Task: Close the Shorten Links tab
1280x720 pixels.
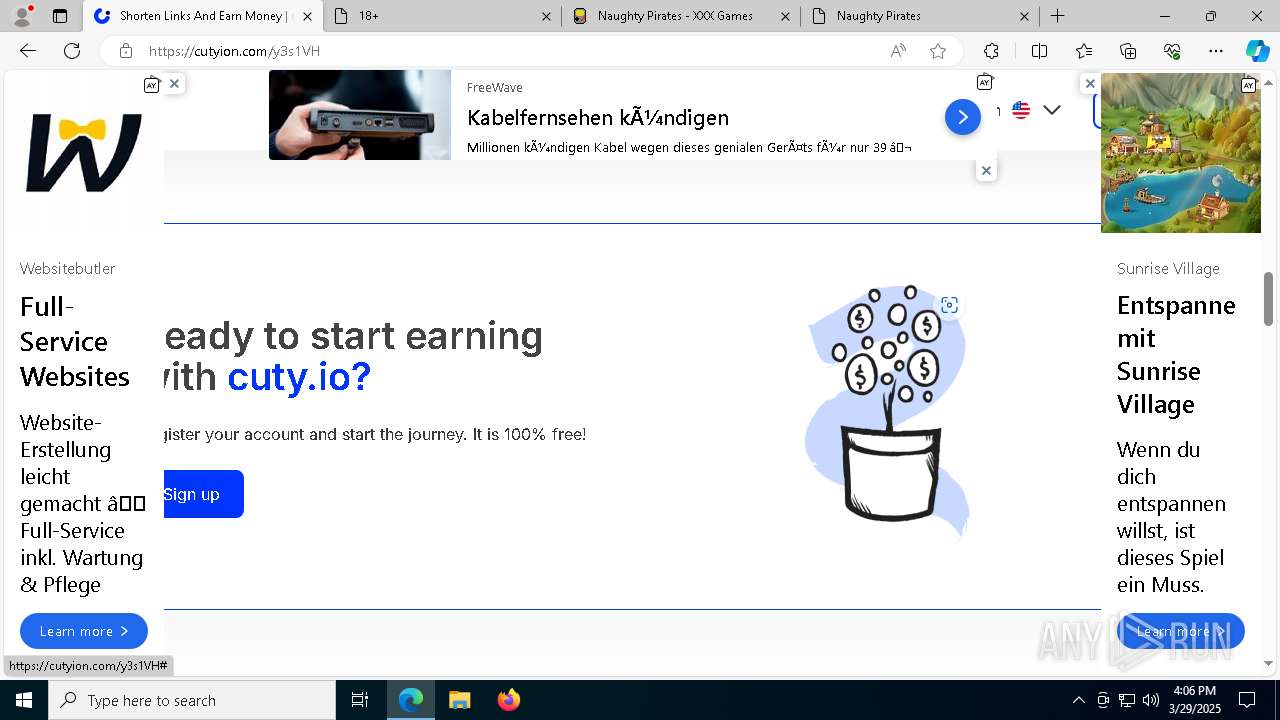Action: [x=307, y=16]
